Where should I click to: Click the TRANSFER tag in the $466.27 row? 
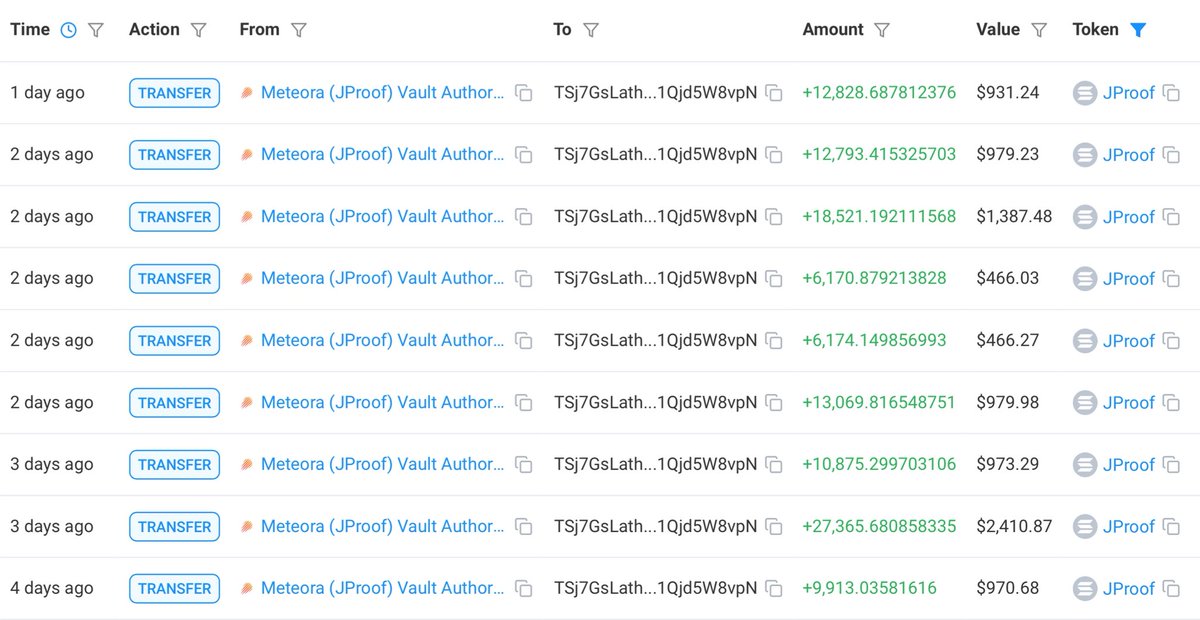tap(174, 341)
